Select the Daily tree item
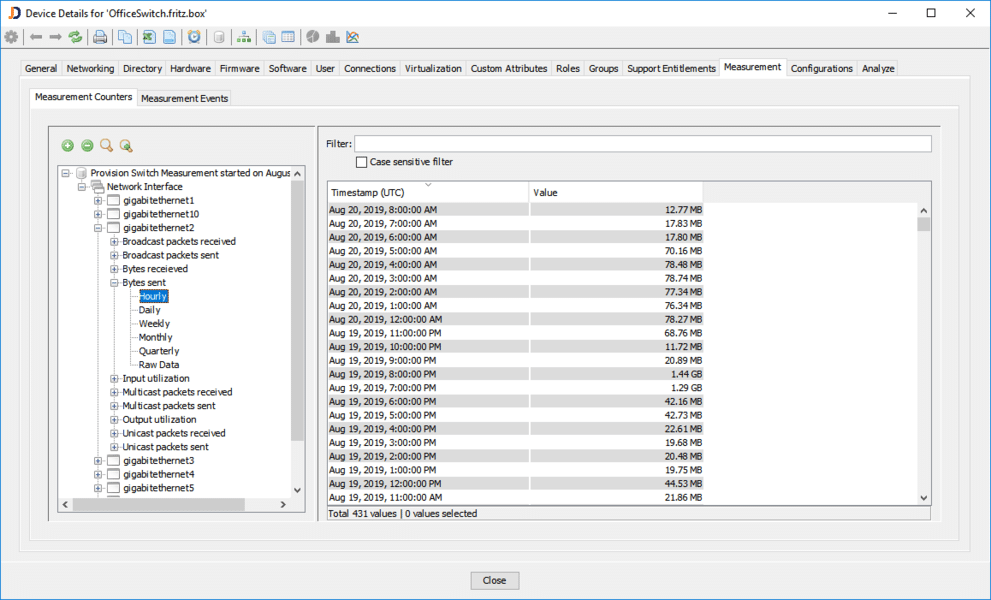Screen dimensions: 991x600 149,310
